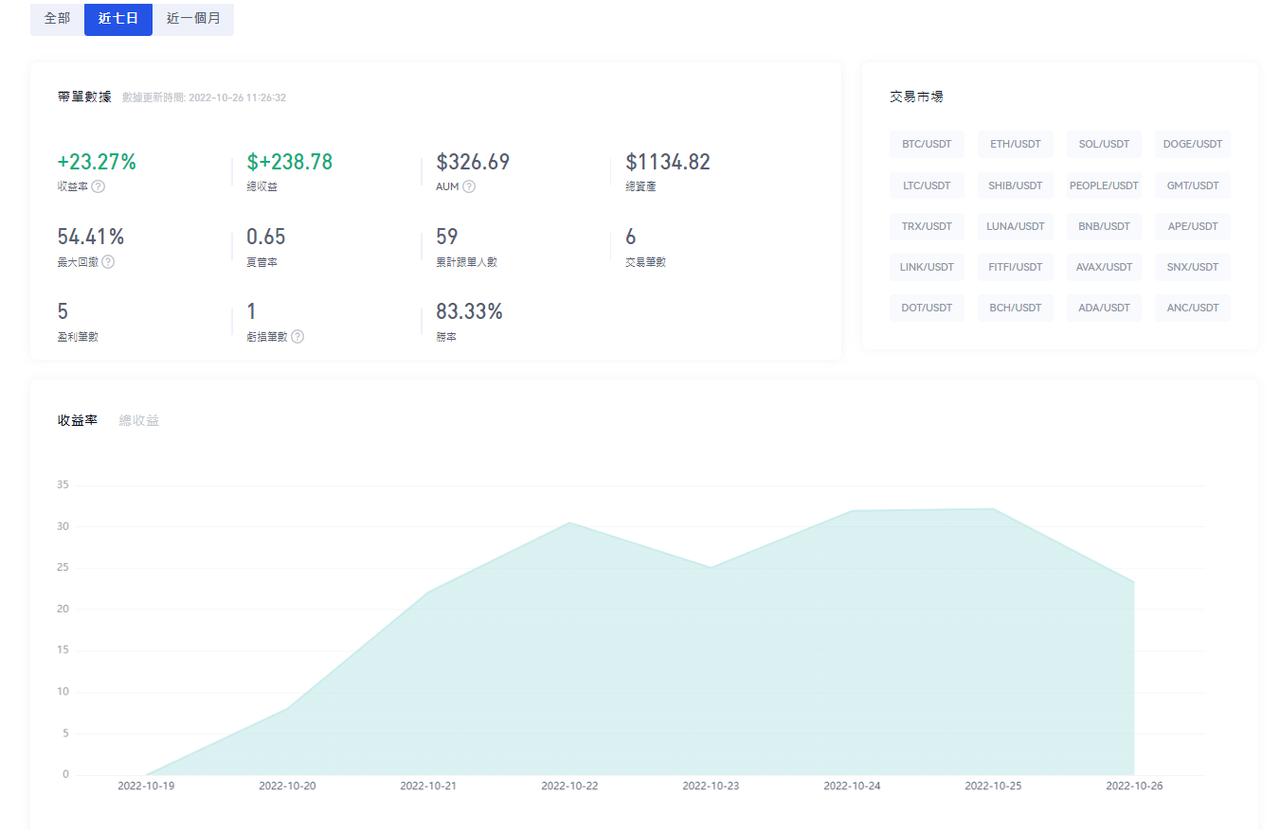This screenshot has width=1280, height=830.
Task: Click the ANC/USDT market tag
Action: (1192, 308)
